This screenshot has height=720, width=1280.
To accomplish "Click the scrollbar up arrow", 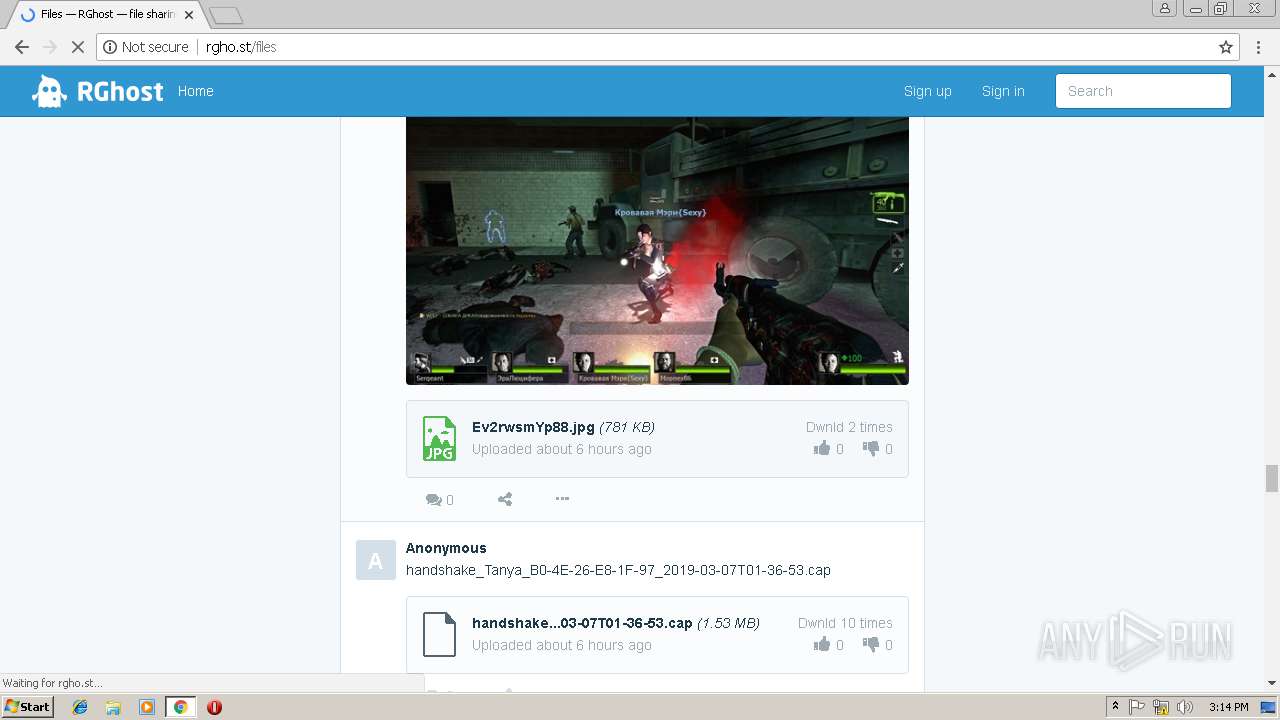I will click(1272, 73).
